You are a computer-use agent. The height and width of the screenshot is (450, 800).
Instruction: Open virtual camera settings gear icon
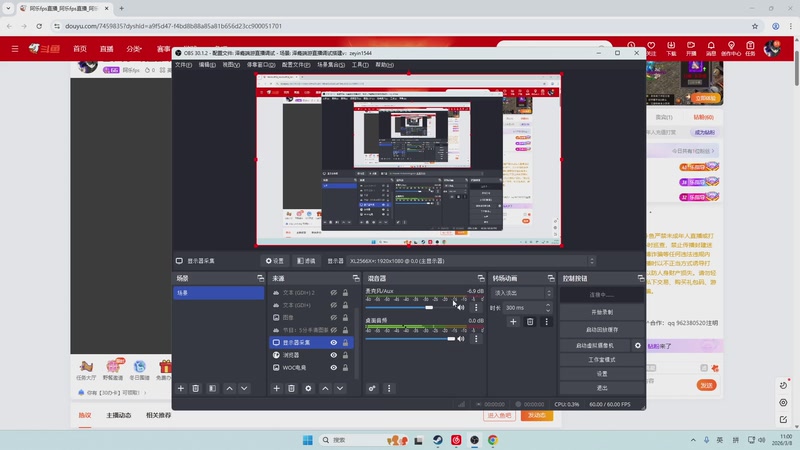pyautogui.click(x=638, y=345)
